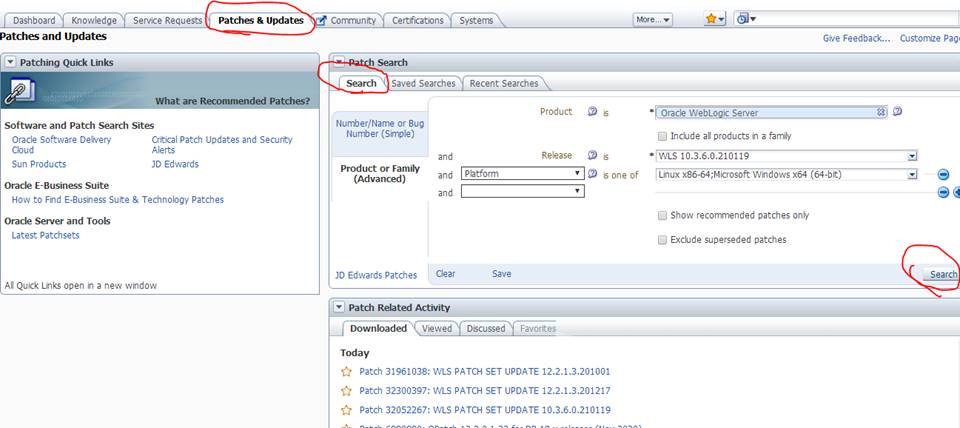Screen dimensions: 960x428
Task: Open the Give Feedback... link
Action: (857, 38)
